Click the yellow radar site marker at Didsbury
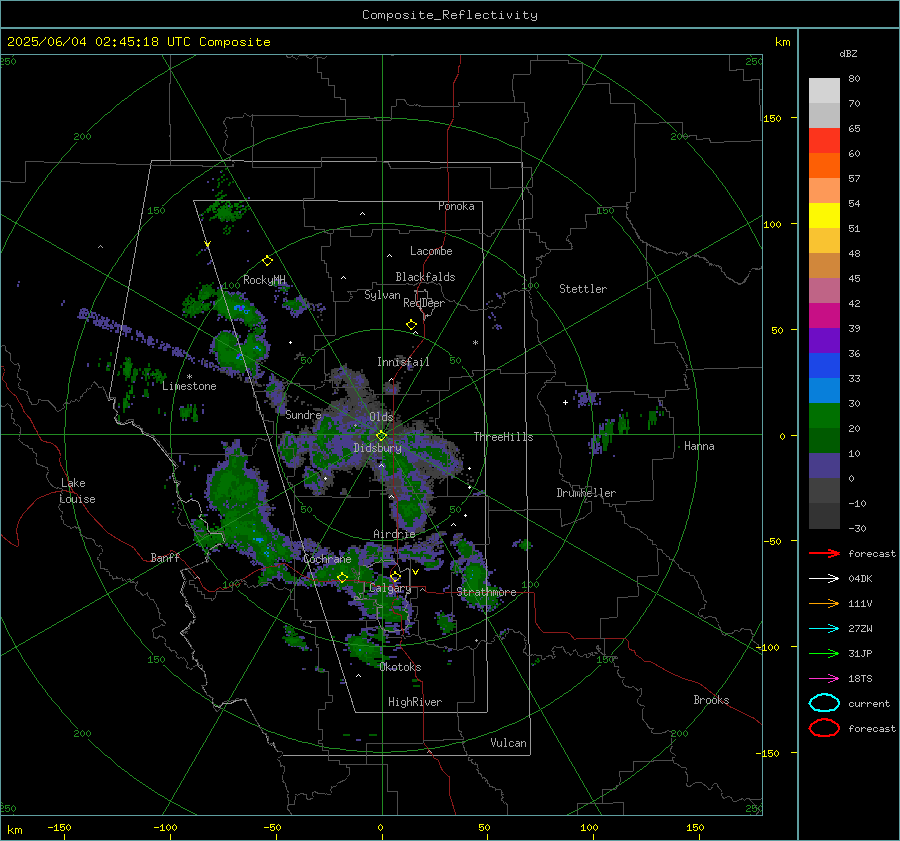Image resolution: width=900 pixels, height=841 pixels. [x=381, y=436]
